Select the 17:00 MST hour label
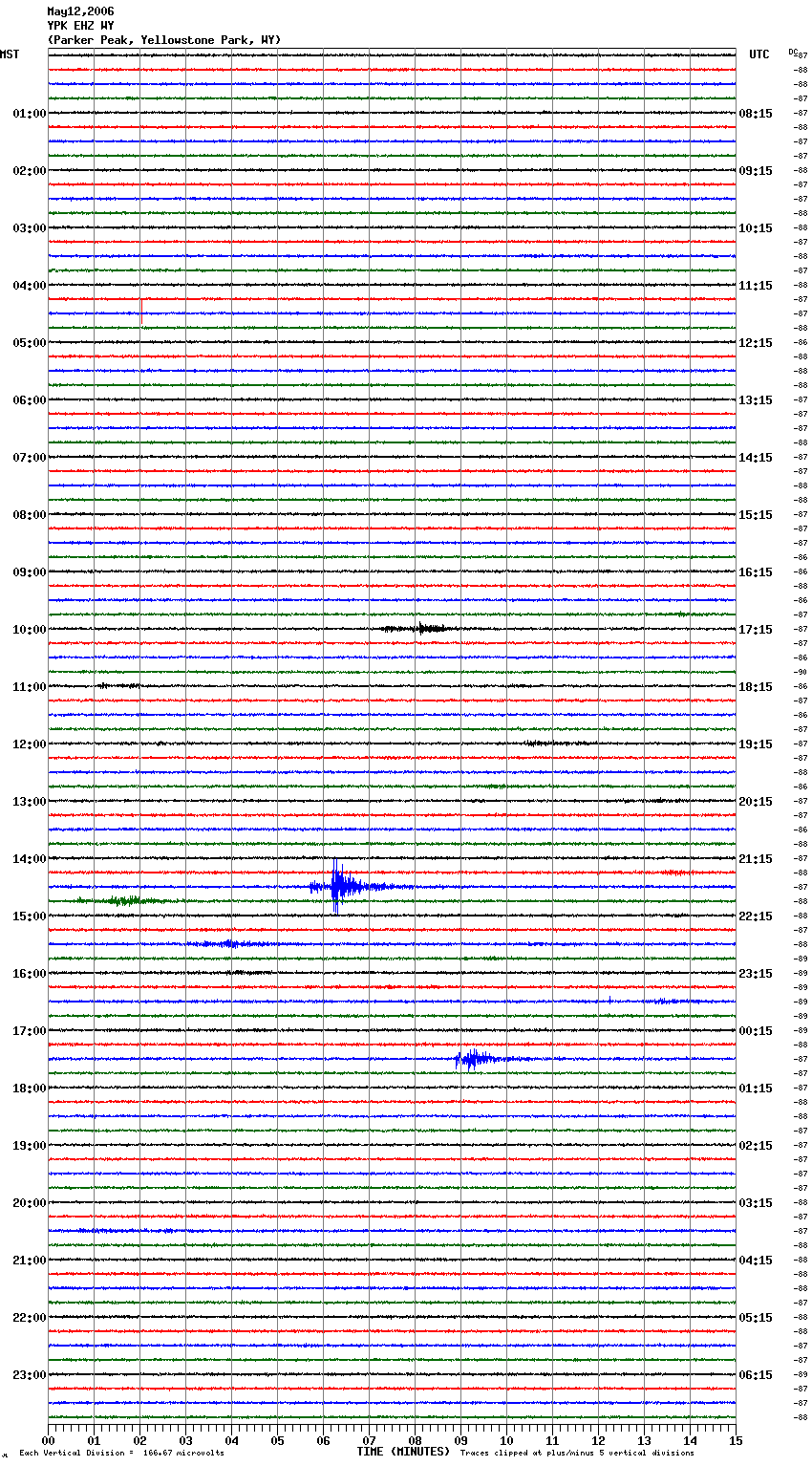 coord(30,1031)
